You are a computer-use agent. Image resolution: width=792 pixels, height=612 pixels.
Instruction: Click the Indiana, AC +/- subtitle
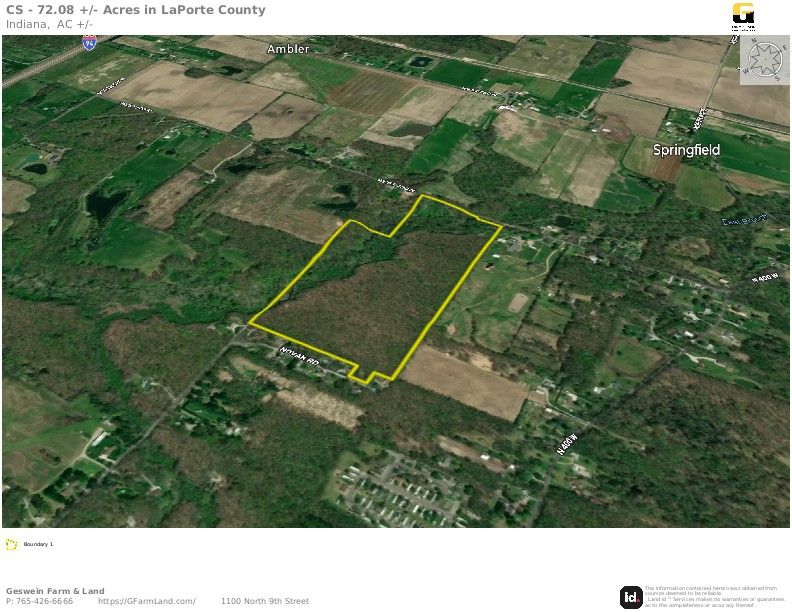pos(50,24)
